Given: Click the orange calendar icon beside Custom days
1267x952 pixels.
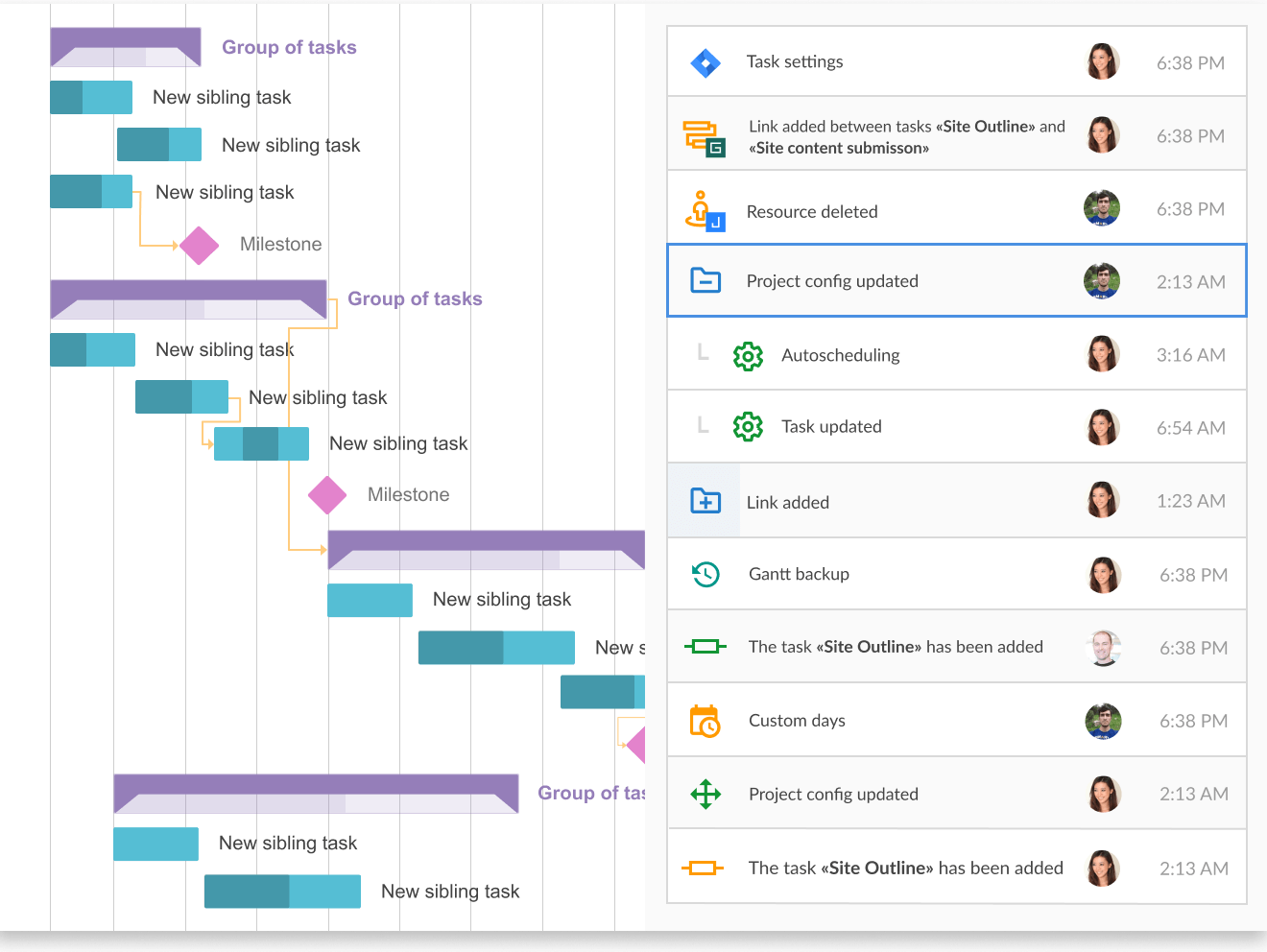Looking at the screenshot, I should [705, 721].
